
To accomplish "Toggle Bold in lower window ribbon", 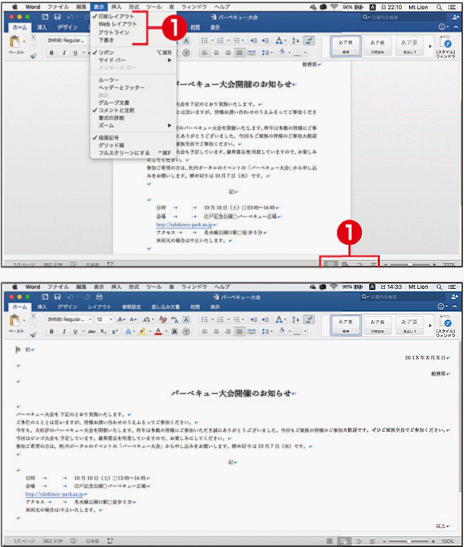I will click(x=52, y=331).
